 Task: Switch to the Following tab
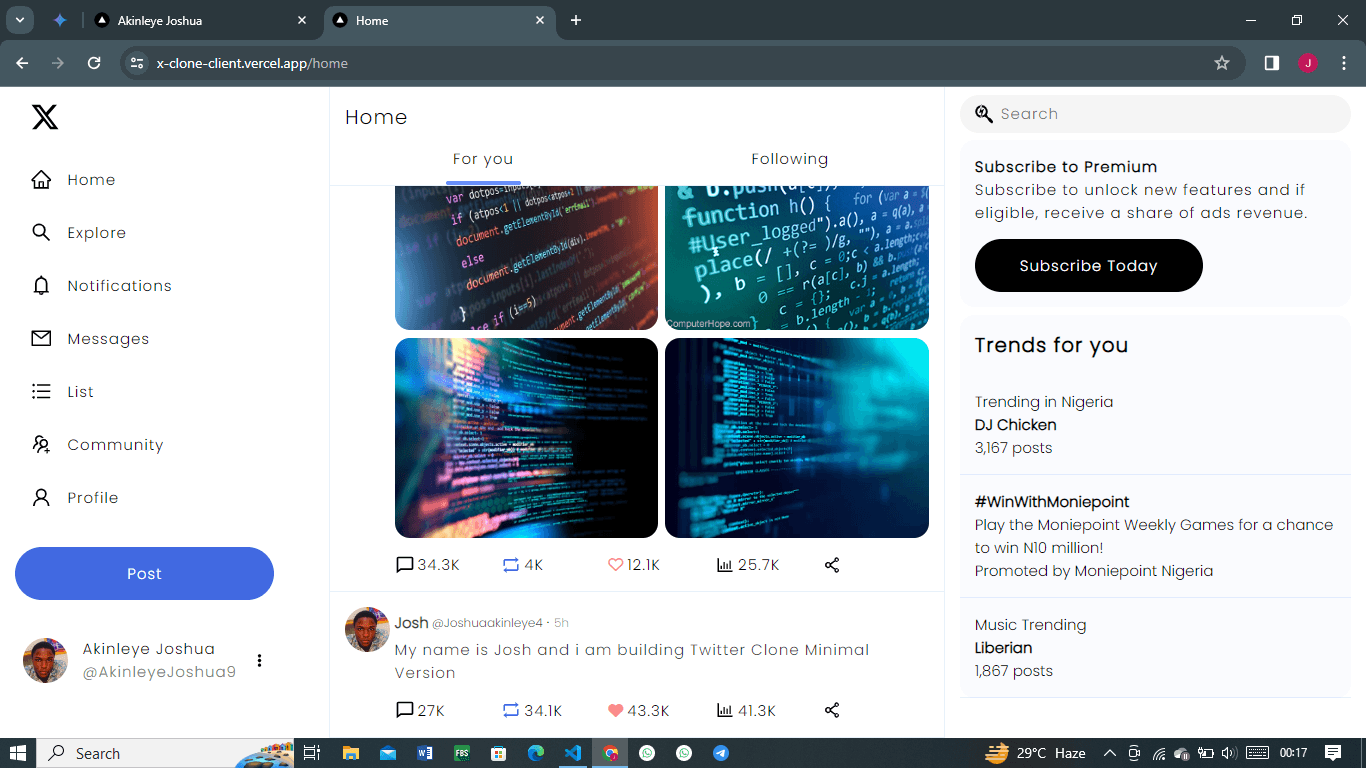(x=789, y=159)
